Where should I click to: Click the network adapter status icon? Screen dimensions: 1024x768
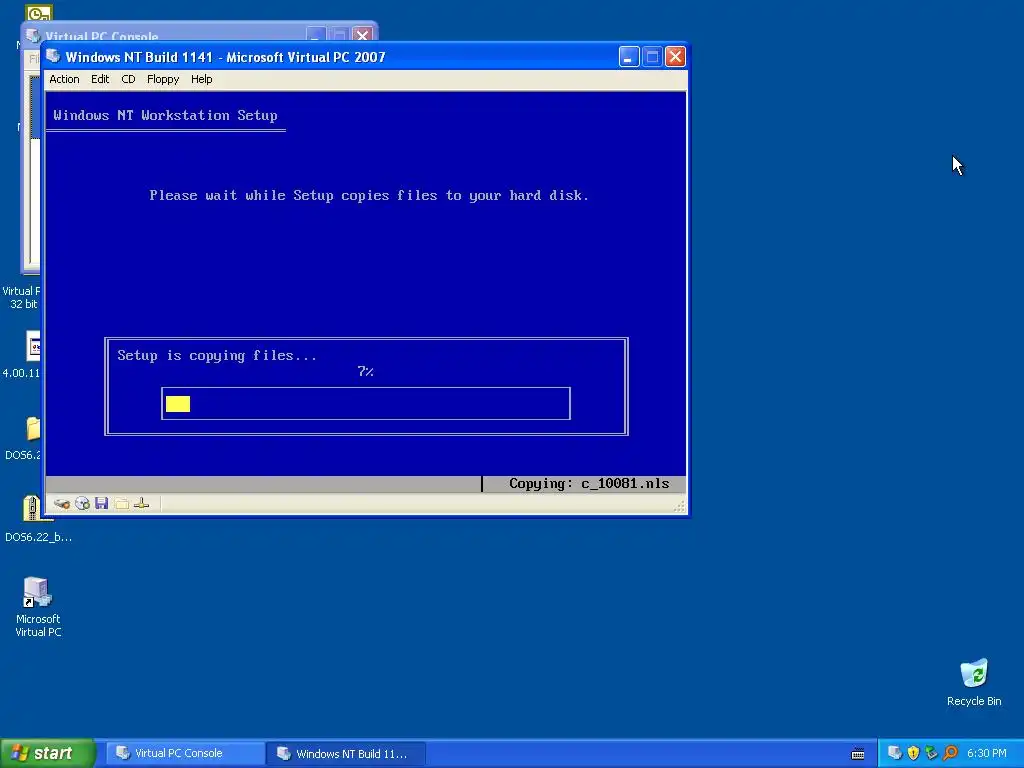pos(142,504)
